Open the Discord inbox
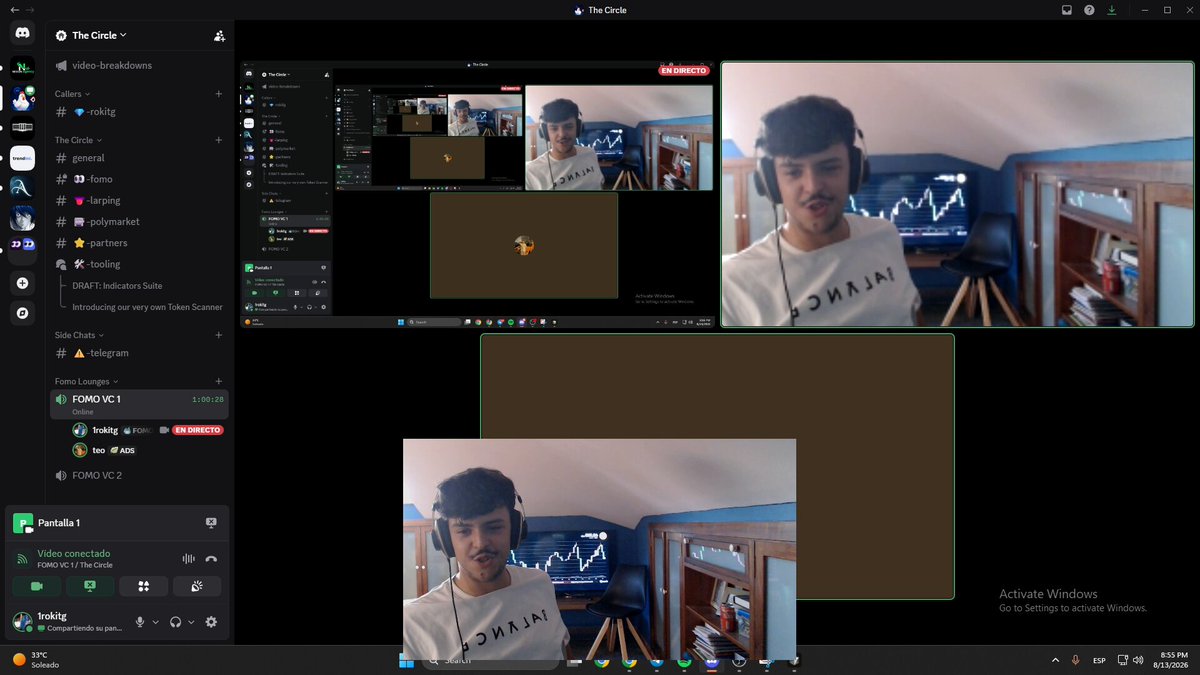 tap(1067, 10)
